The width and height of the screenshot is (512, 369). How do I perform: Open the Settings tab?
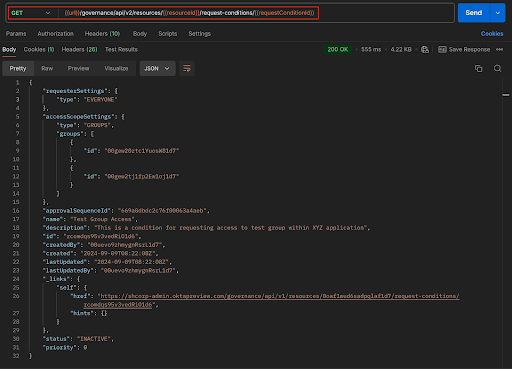click(199, 34)
